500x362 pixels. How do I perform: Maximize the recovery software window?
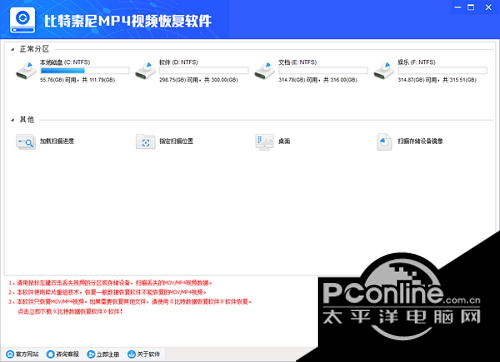pyautogui.click(x=471, y=7)
